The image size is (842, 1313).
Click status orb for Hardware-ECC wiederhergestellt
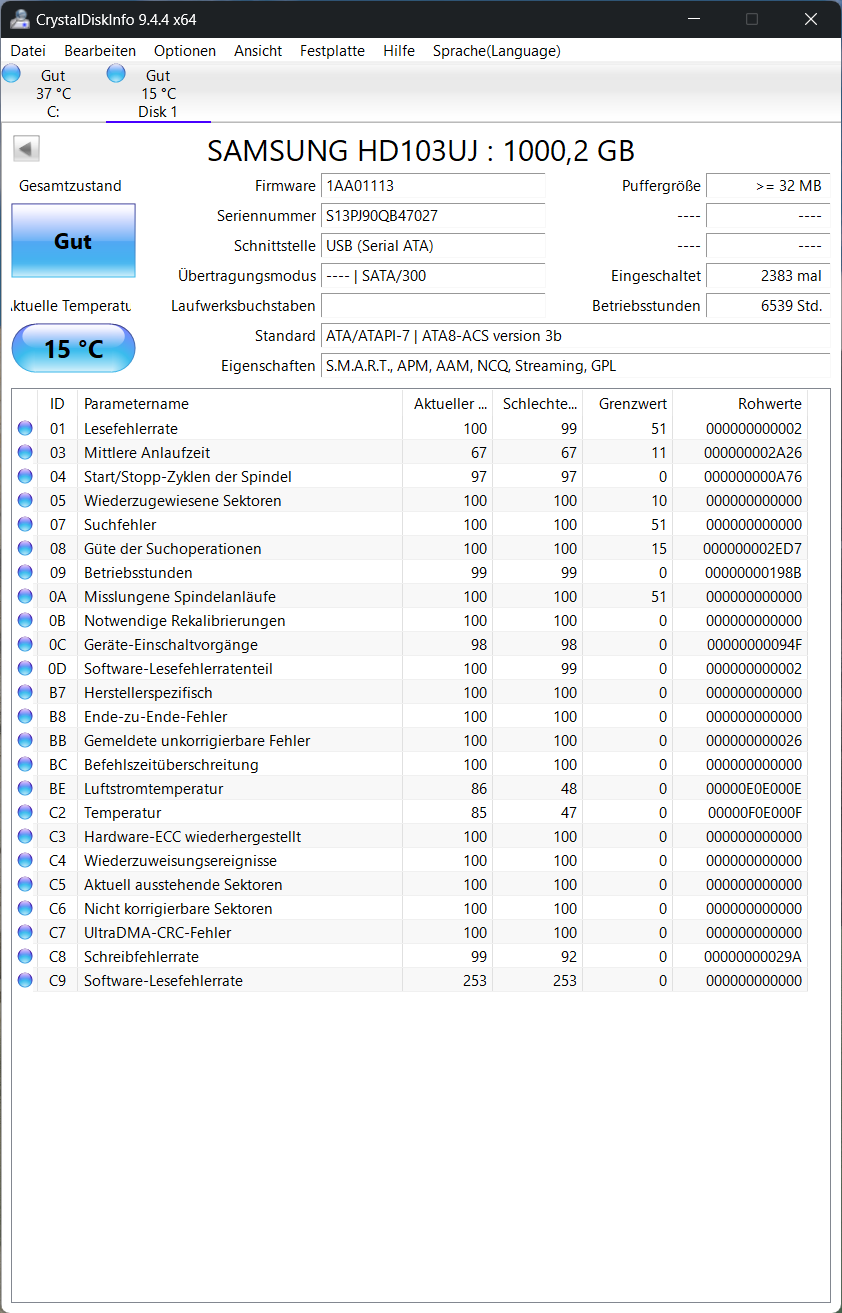[25, 836]
